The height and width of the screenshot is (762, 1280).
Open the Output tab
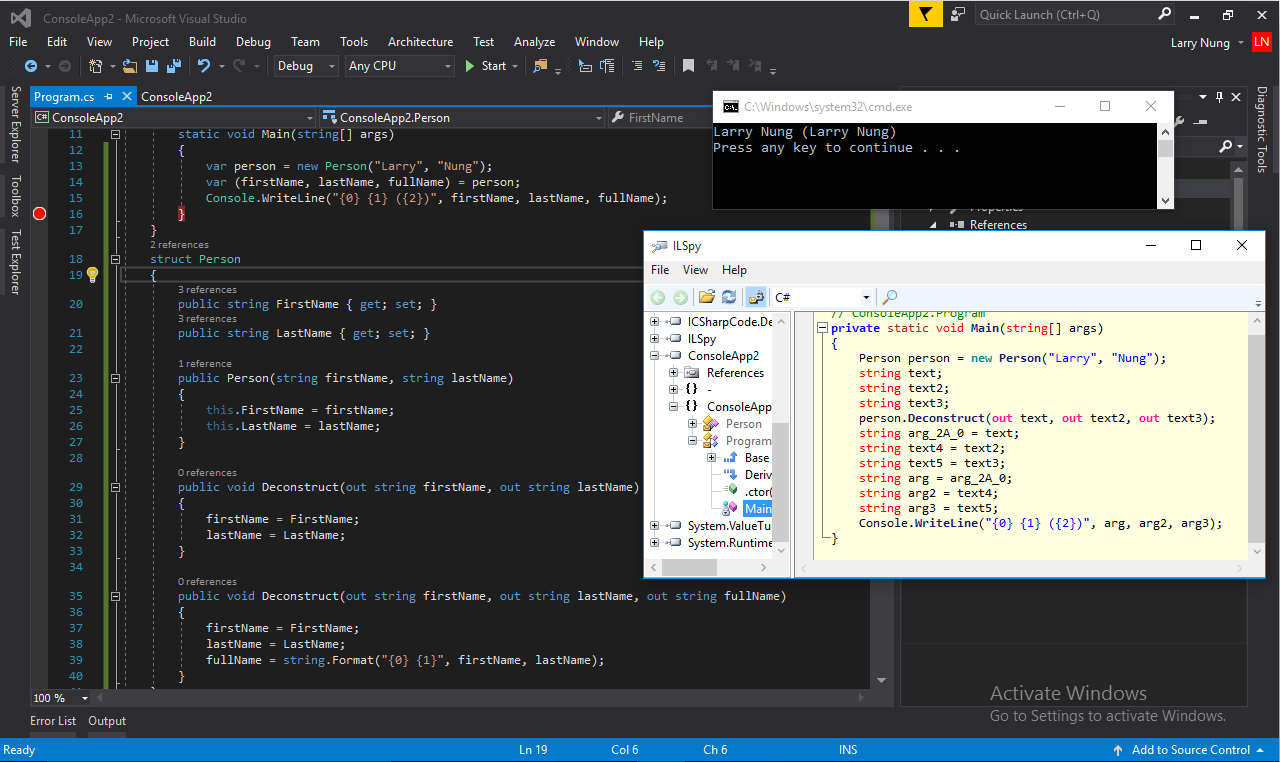coord(107,721)
